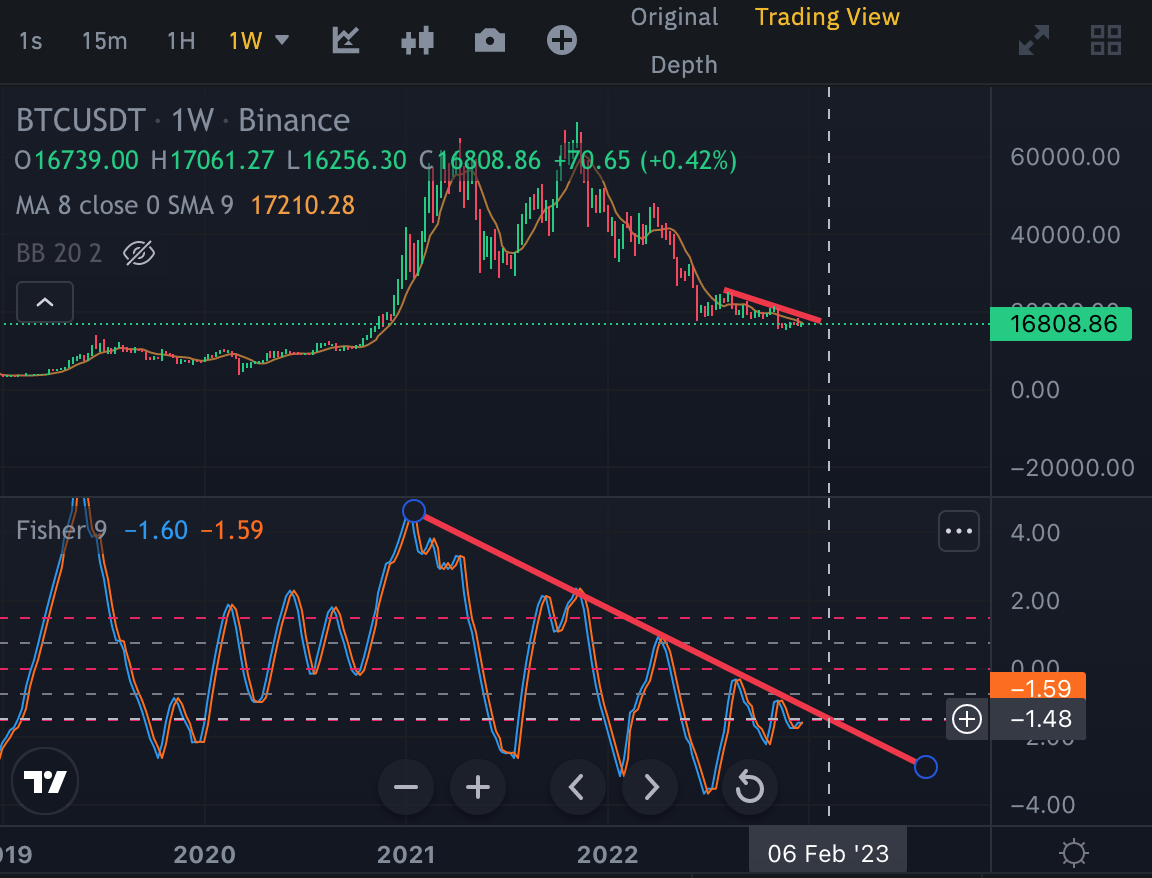Viewport: 1152px width, 878px height.
Task: Open the multi-chart grid layout icon
Action: [1106, 40]
